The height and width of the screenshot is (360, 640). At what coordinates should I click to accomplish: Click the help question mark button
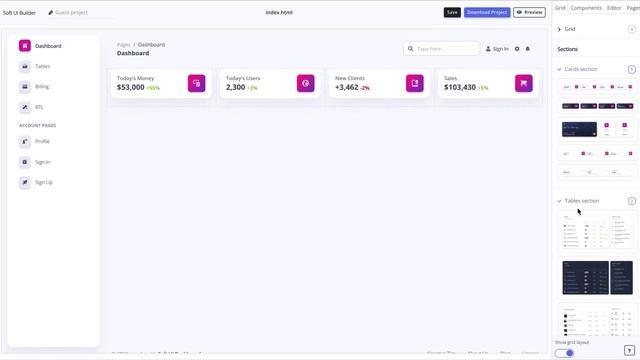click(x=629, y=350)
